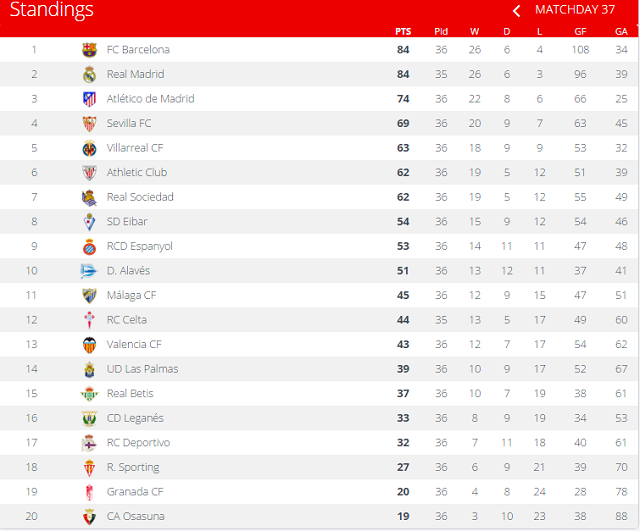The image size is (640, 531).
Task: Click the Sevilla FC crest icon
Action: click(89, 123)
